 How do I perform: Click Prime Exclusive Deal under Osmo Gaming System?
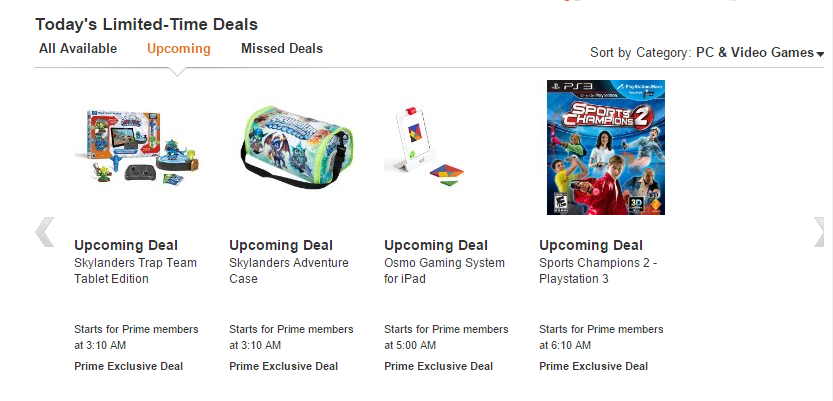coord(438,366)
